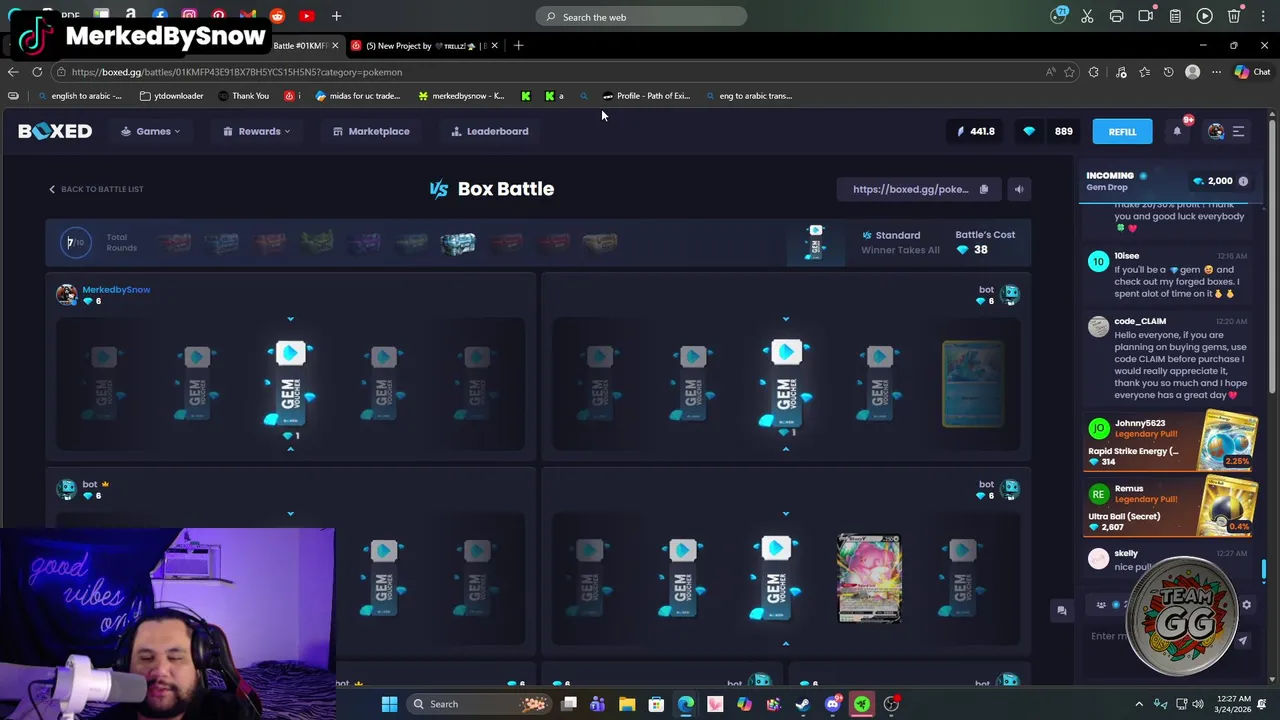Click the Search the web box
Viewport: 1280px width, 720px height.
coord(641,17)
